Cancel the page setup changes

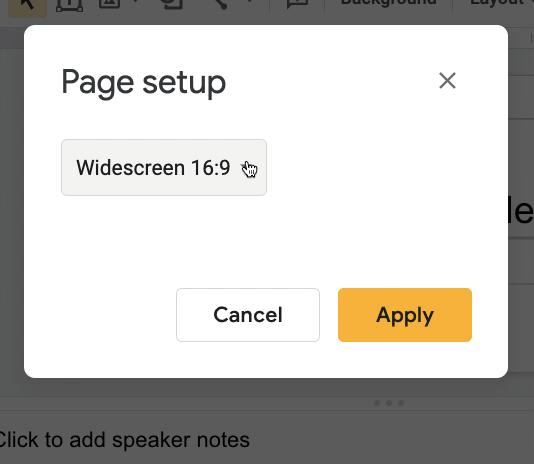(x=248, y=315)
